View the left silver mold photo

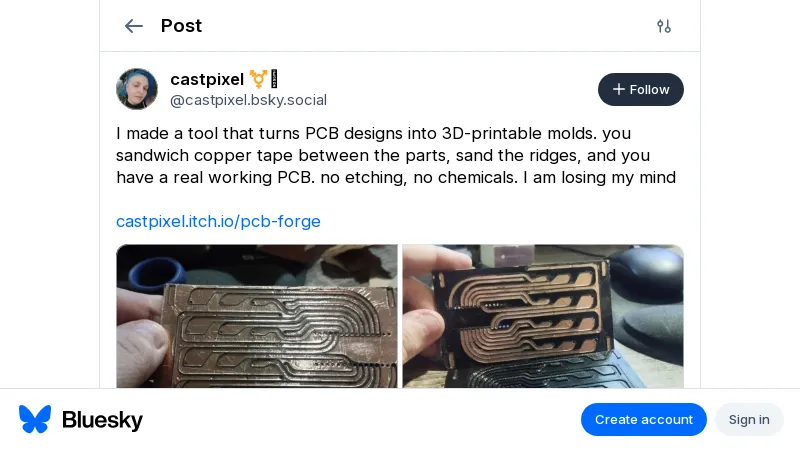point(257,316)
